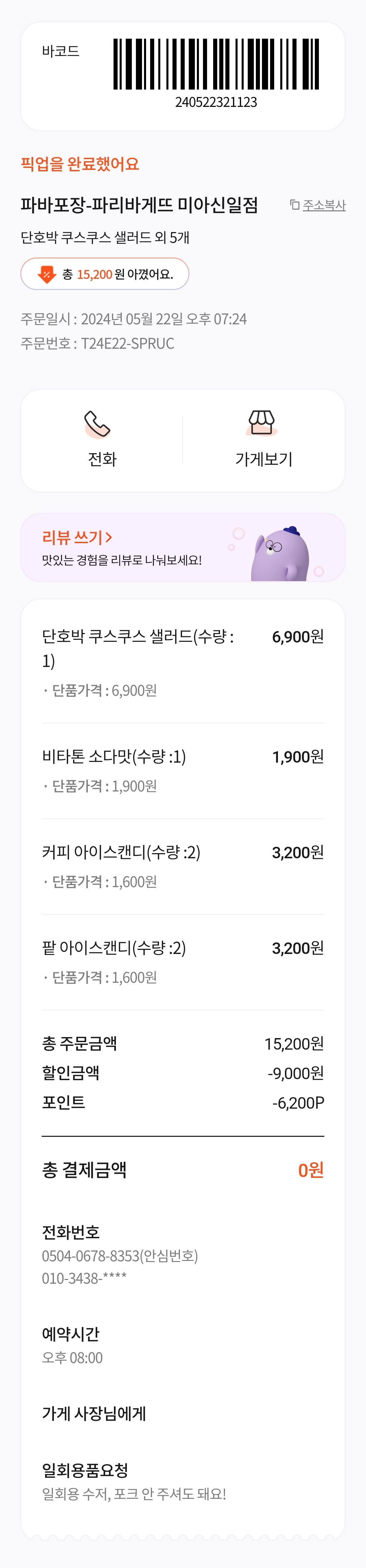Tap the safe phone number 0504-0678-8353

[x=90, y=1256]
